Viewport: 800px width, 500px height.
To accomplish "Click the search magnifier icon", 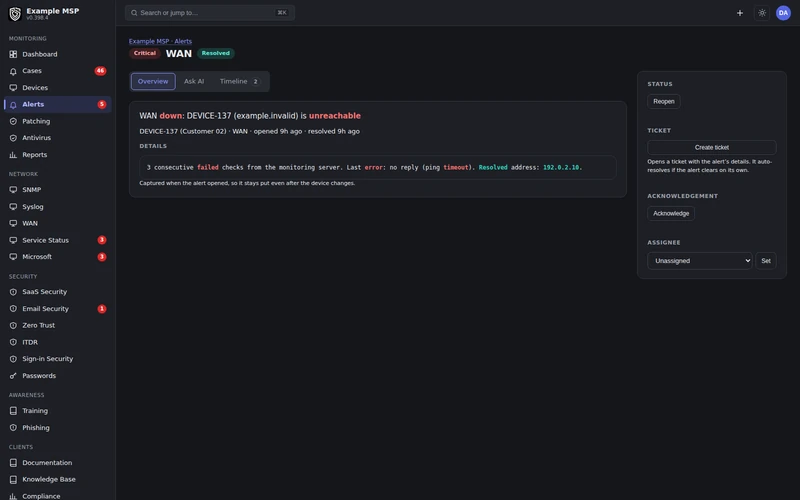I will pyautogui.click(x=134, y=13).
